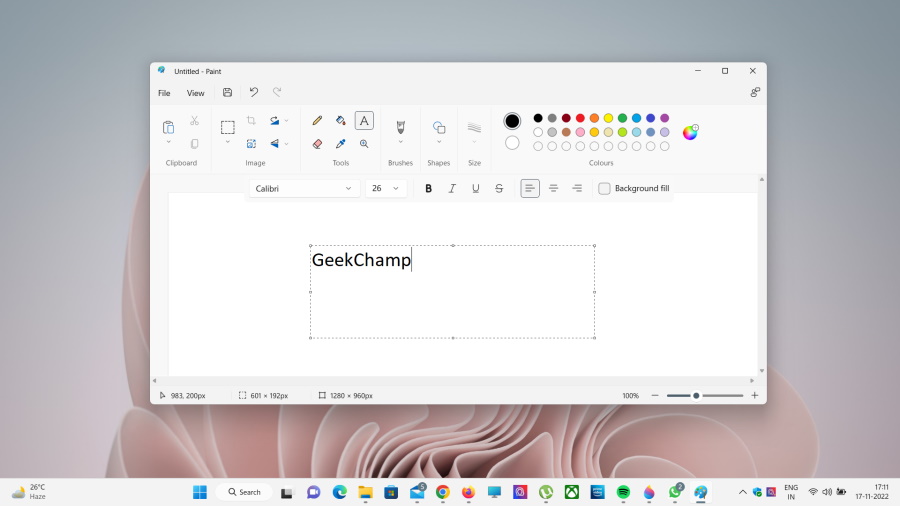This screenshot has width=900, height=506.
Task: Click the Size lines icon
Action: click(x=474, y=127)
